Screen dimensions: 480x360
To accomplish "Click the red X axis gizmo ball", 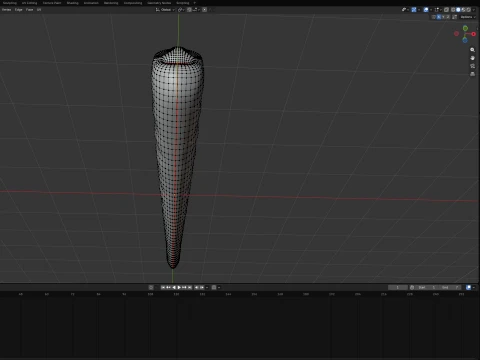I will [473, 34].
